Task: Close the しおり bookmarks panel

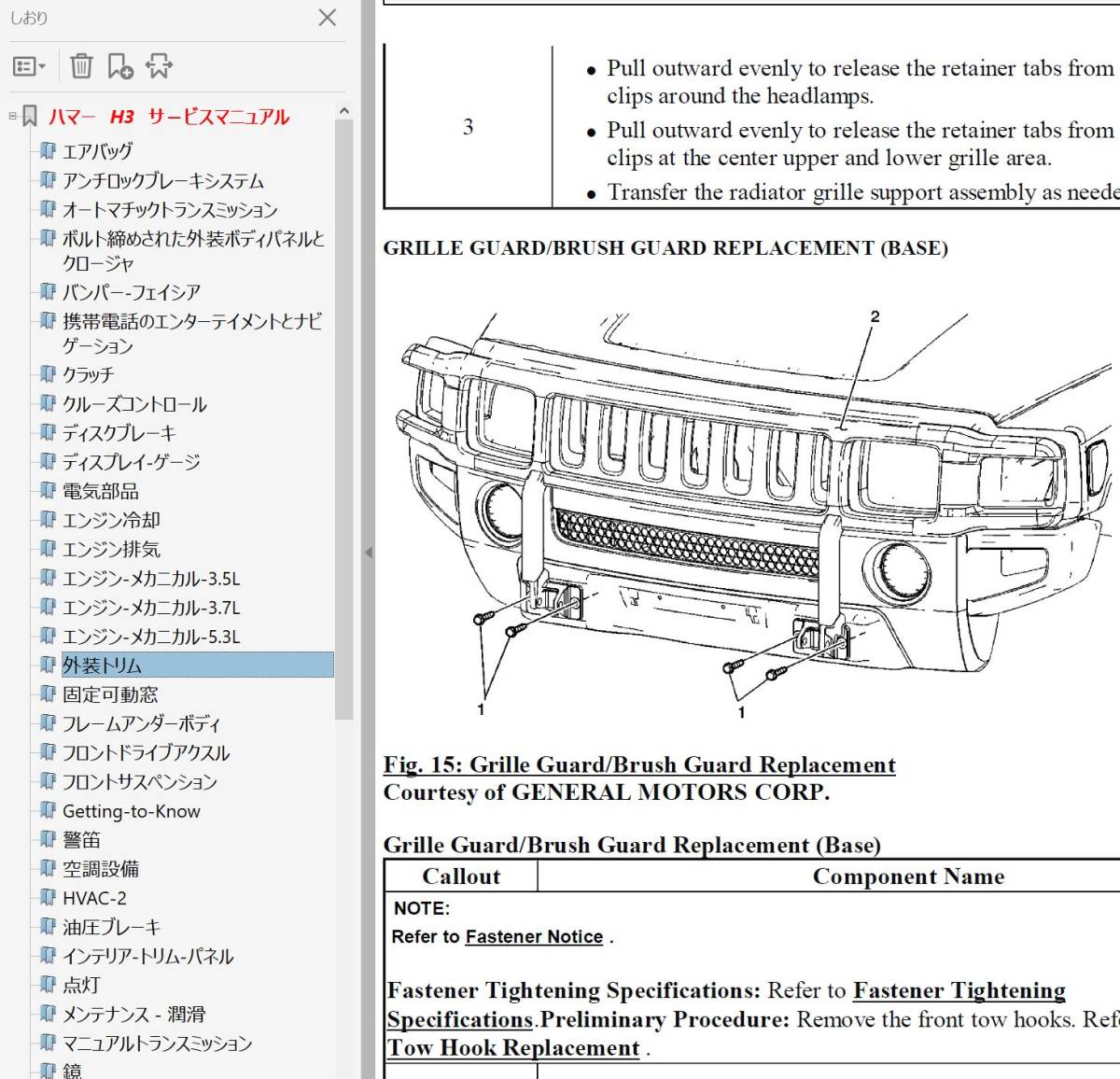Action: 328,18
